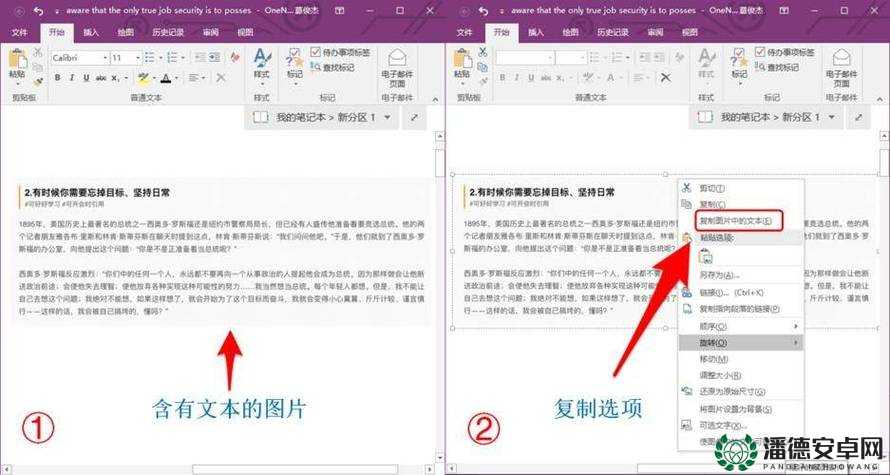This screenshot has height=475, width=890.
Task: Click the Format Painter in the left window
Action: 37,82
